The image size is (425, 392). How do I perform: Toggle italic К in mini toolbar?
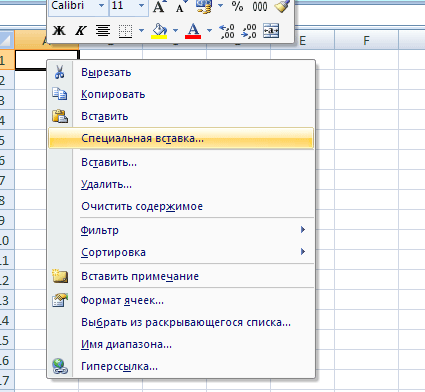80,31
